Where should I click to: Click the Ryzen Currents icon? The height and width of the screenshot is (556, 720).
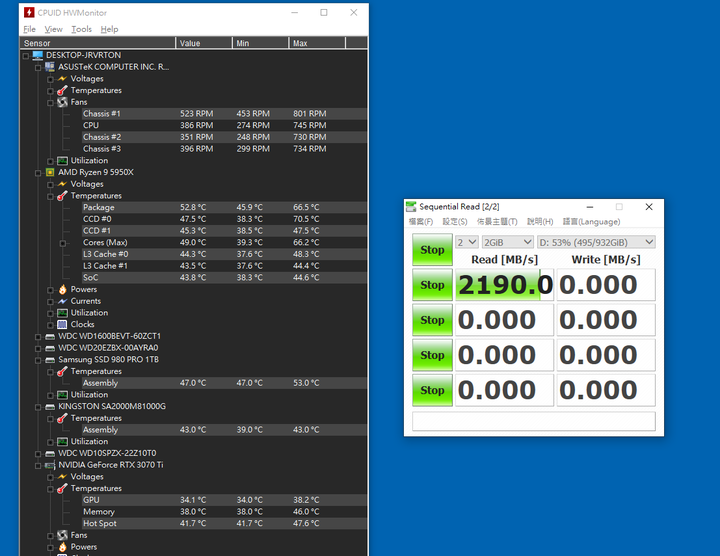point(62,301)
